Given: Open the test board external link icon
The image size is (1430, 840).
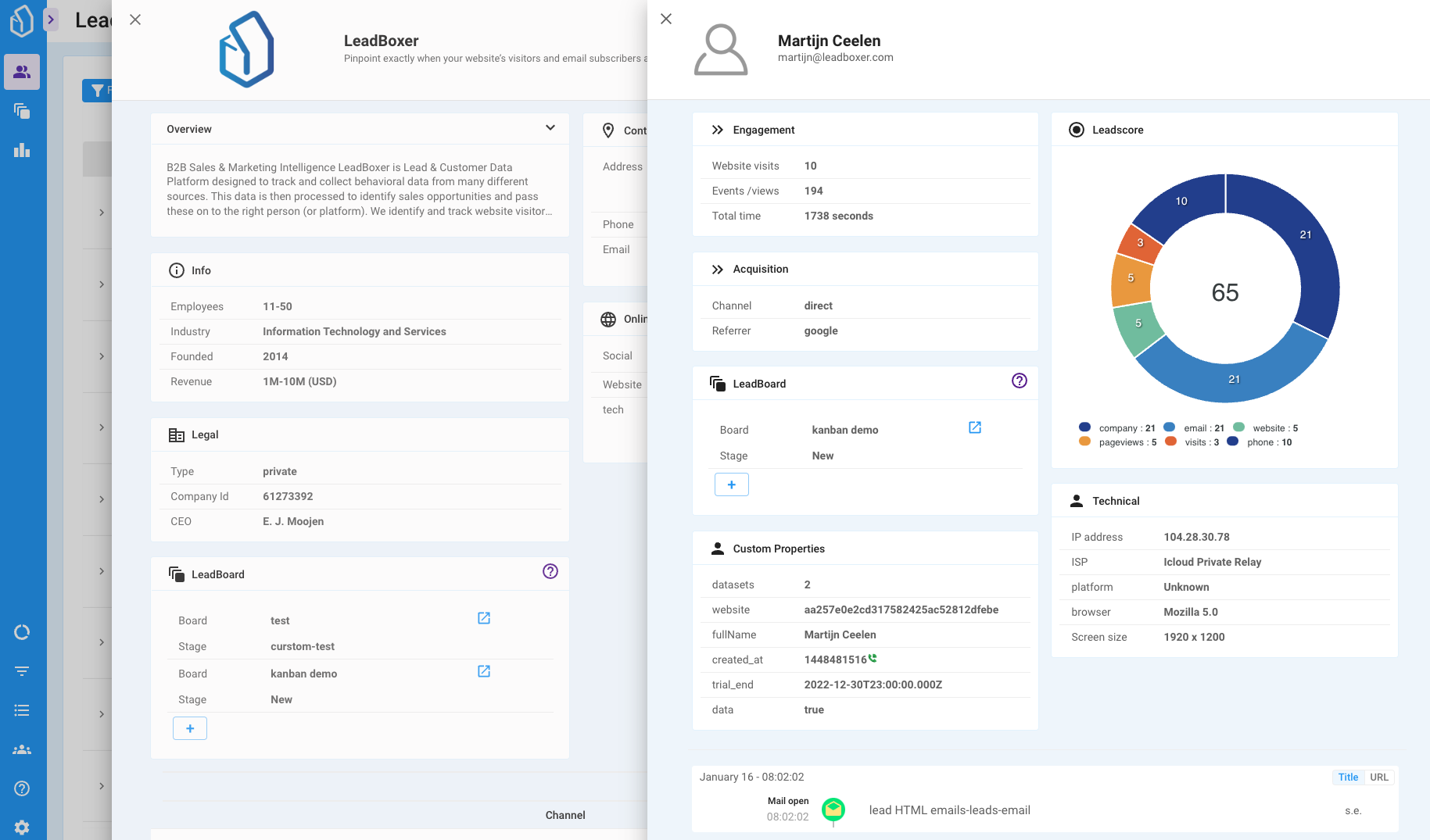Looking at the screenshot, I should point(483,618).
